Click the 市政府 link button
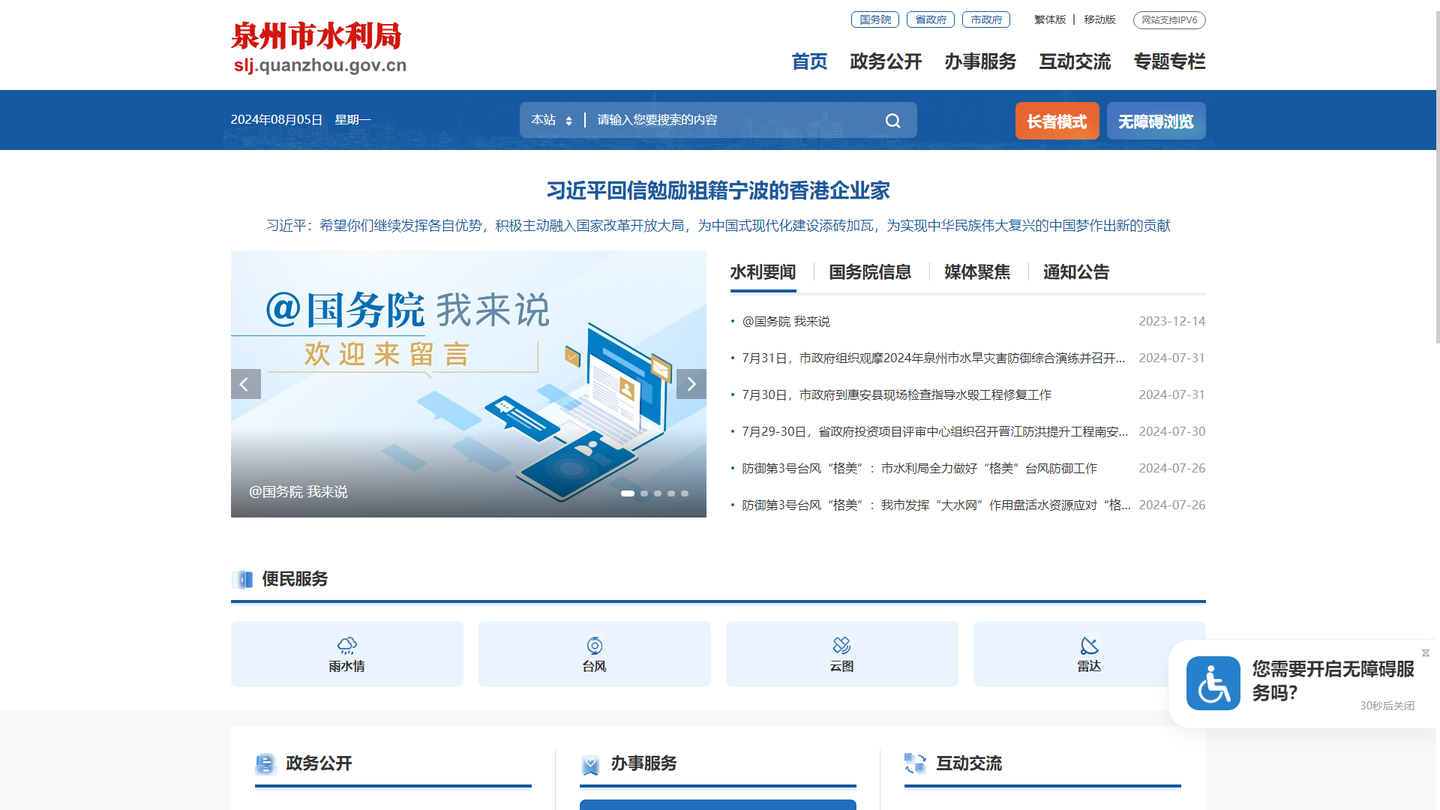The height and width of the screenshot is (810, 1440). click(x=986, y=20)
